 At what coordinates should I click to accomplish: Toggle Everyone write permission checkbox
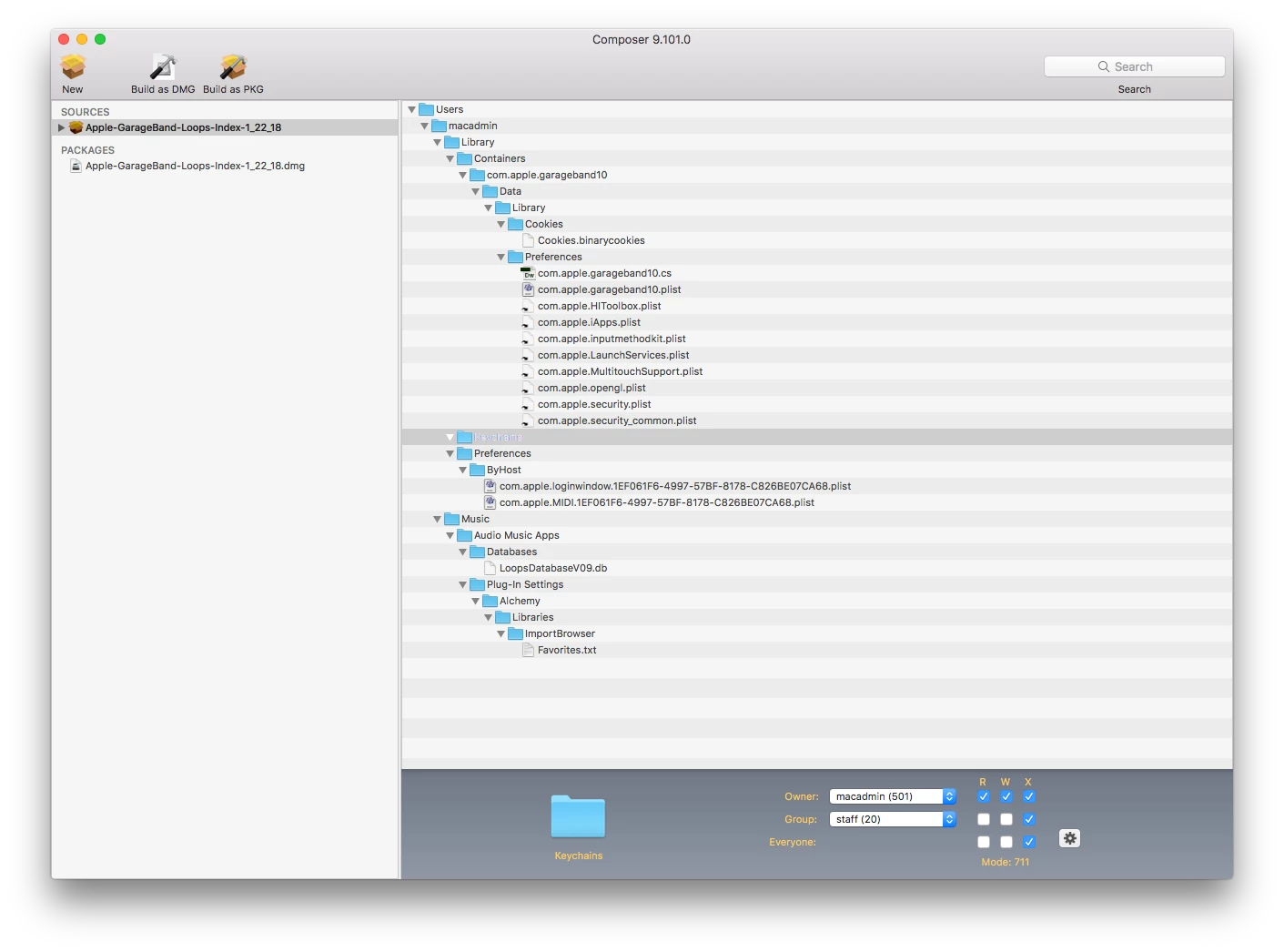click(x=1006, y=842)
